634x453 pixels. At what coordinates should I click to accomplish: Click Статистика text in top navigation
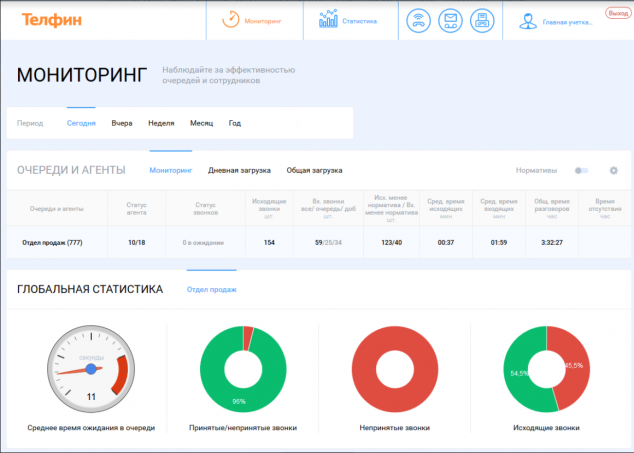pos(359,21)
